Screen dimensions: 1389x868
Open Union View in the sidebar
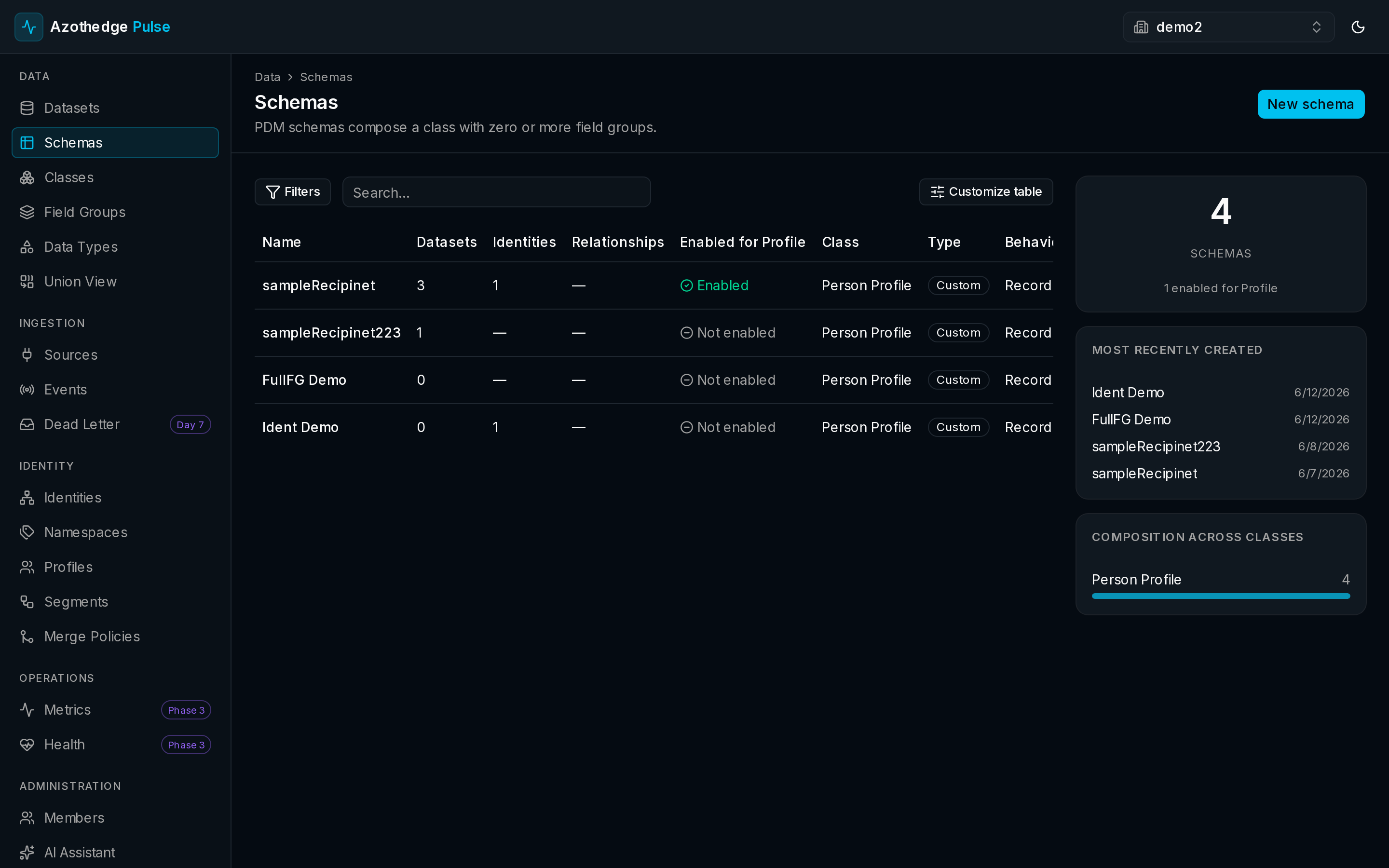click(x=115, y=282)
